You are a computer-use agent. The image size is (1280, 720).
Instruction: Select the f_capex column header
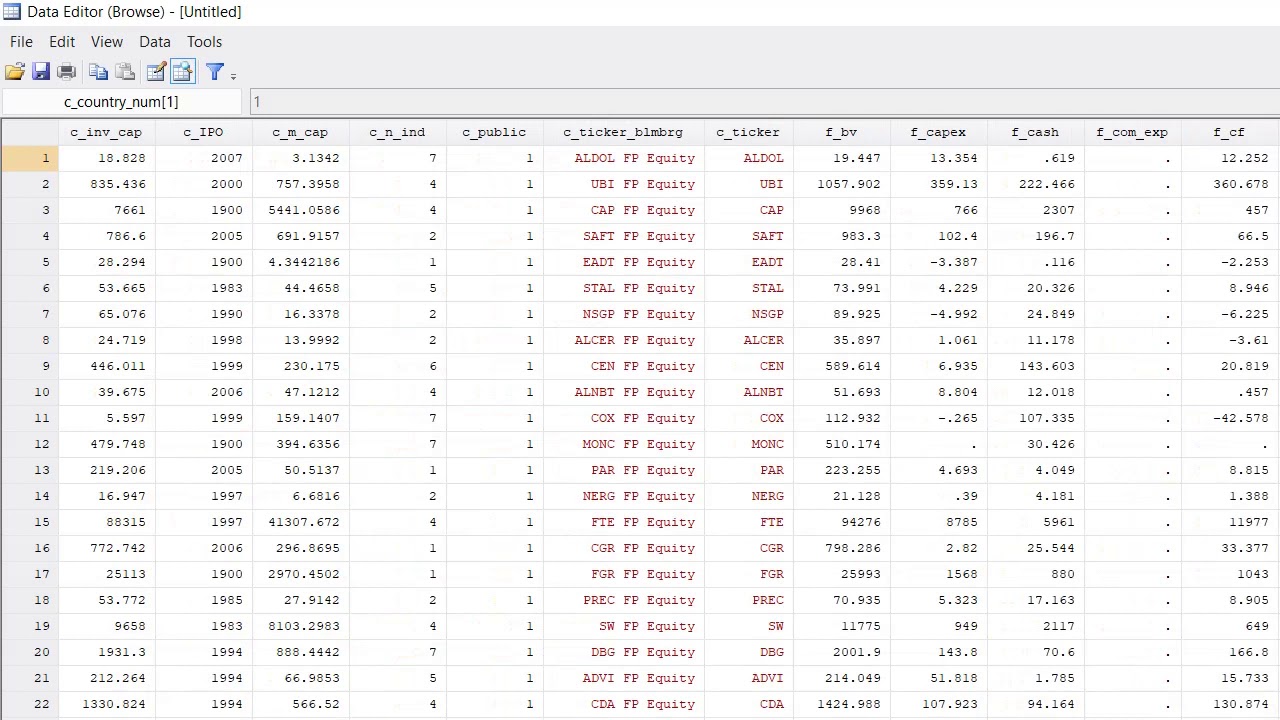tap(938, 132)
